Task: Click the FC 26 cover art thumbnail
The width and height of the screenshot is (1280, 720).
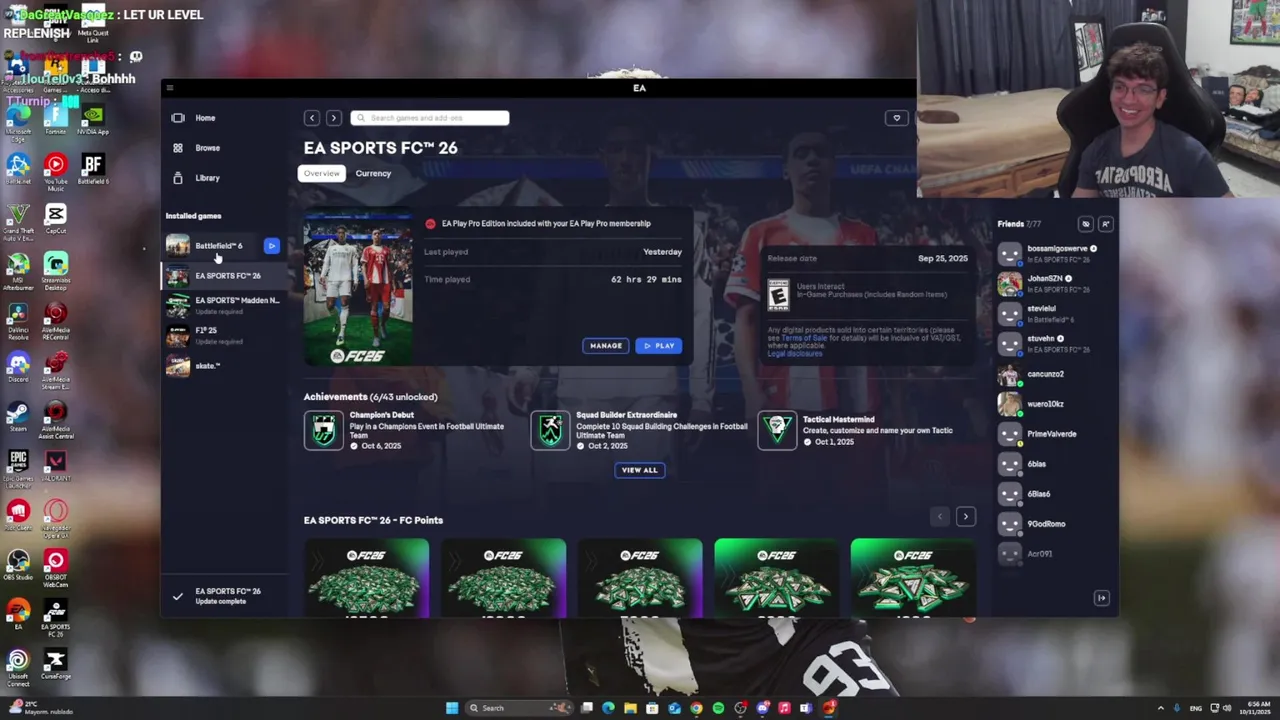Action: (x=358, y=288)
